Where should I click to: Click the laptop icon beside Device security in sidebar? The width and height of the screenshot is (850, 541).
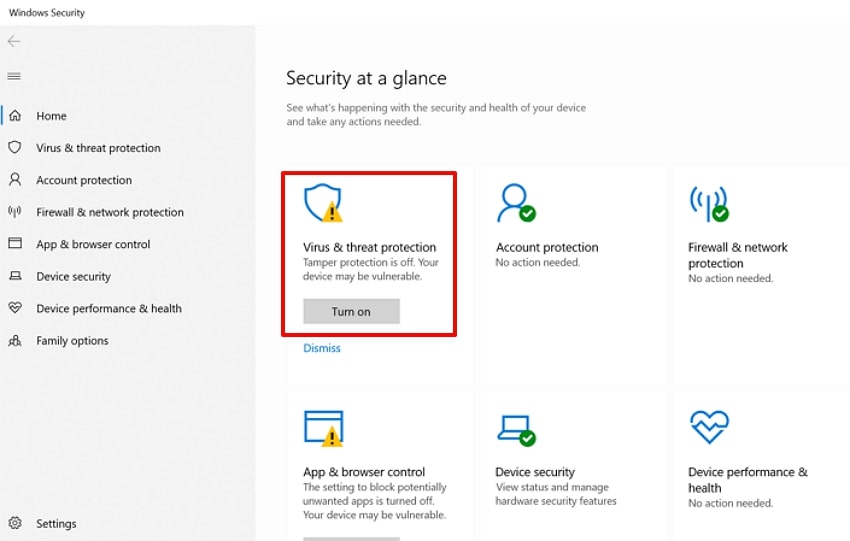click(x=15, y=276)
